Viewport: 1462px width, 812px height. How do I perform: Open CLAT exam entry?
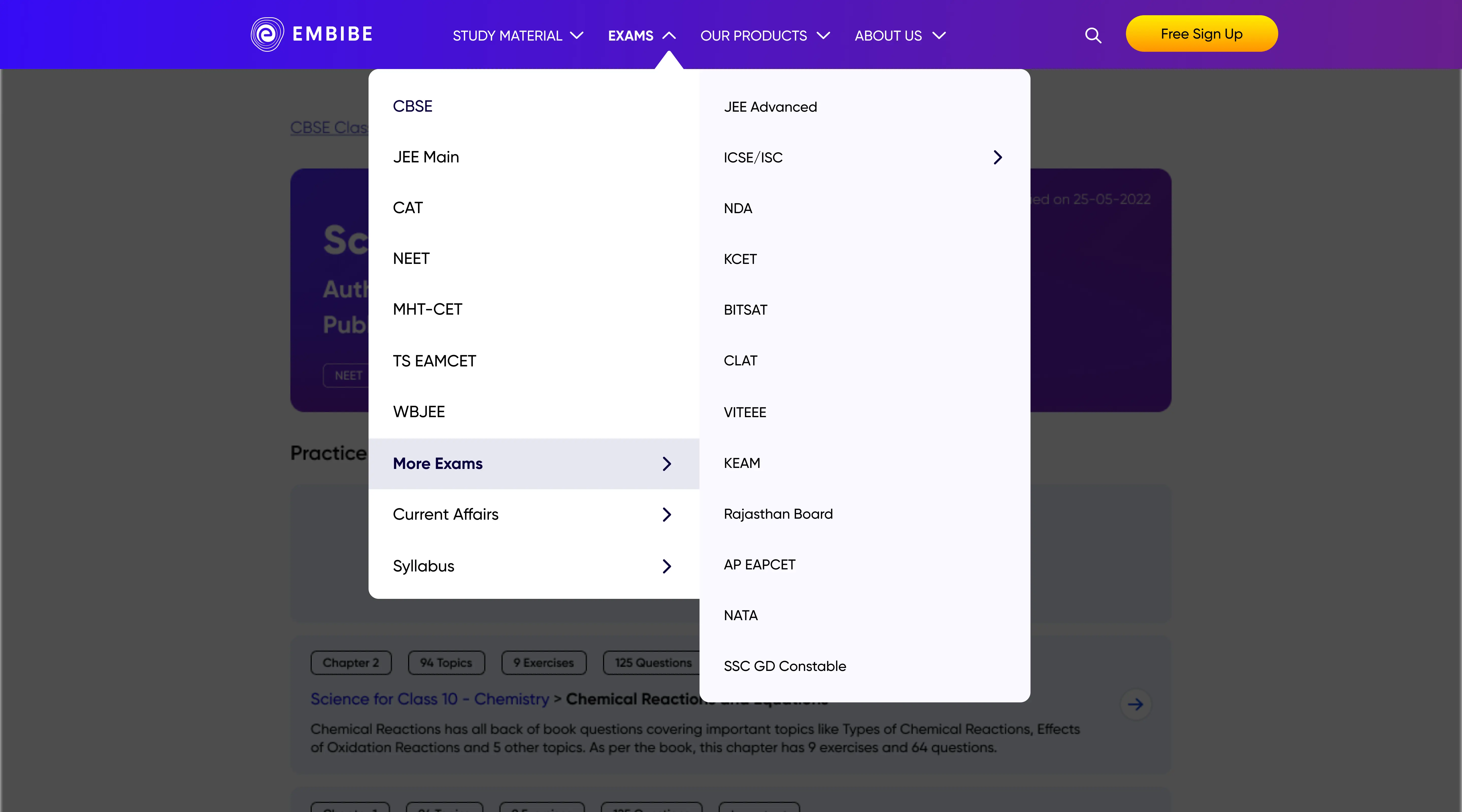(740, 361)
